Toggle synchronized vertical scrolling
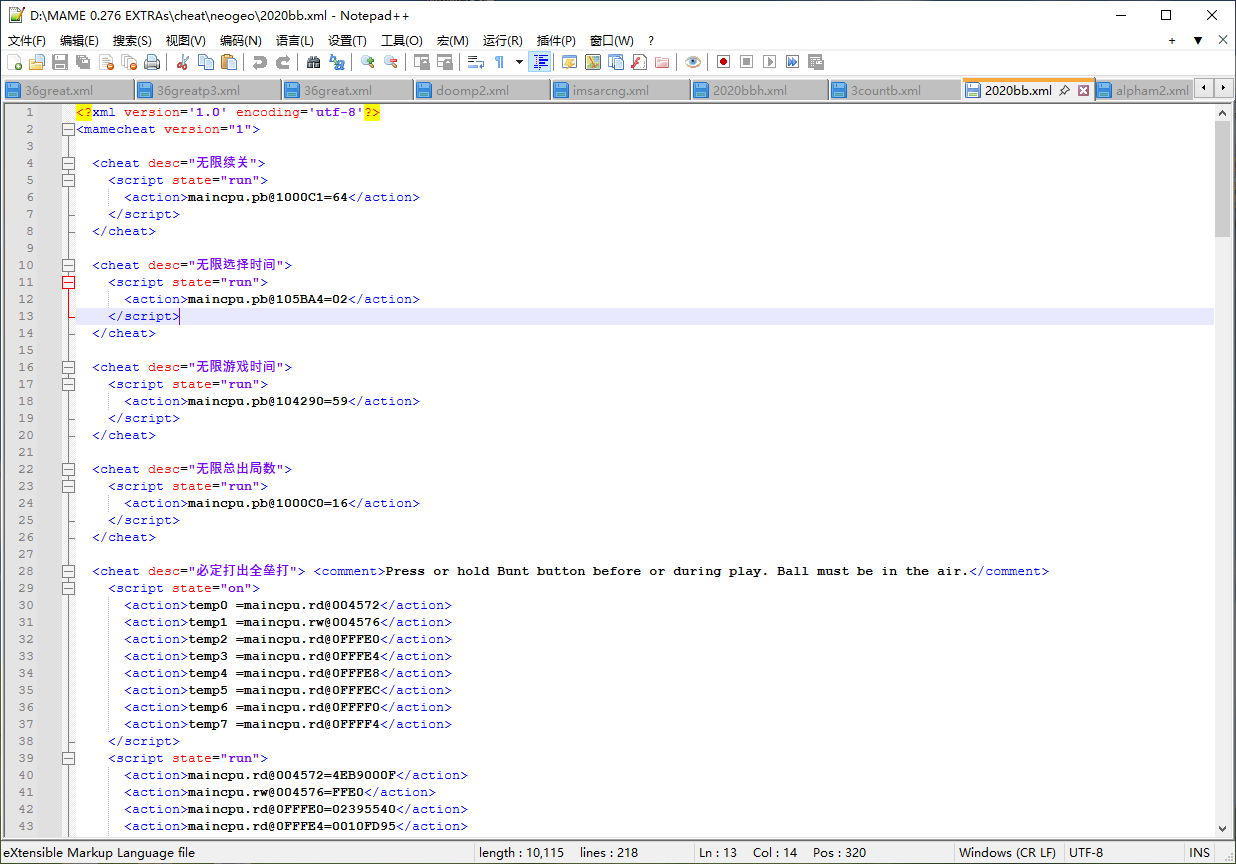 [x=422, y=62]
